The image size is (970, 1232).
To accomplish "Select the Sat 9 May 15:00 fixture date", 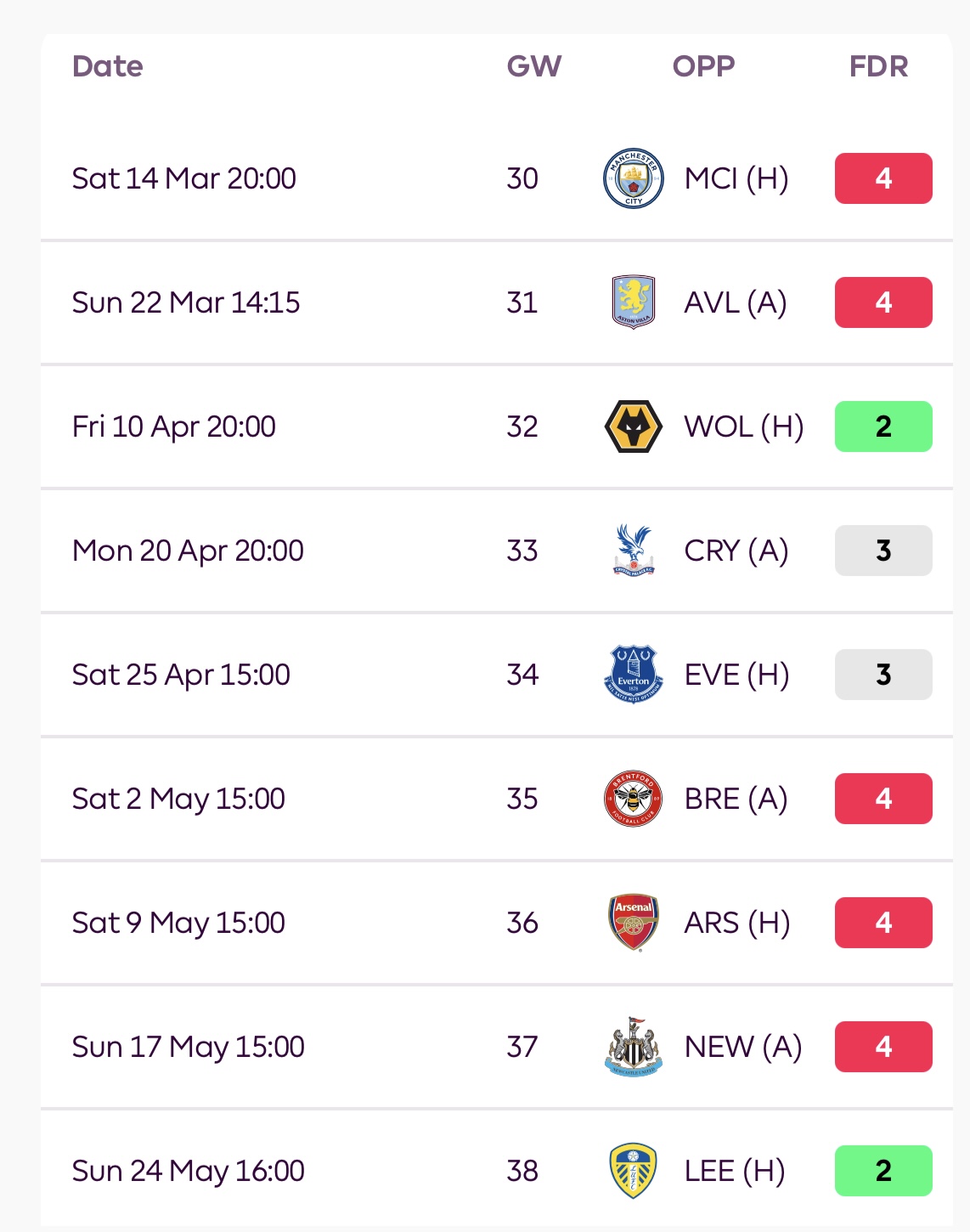I will [178, 923].
